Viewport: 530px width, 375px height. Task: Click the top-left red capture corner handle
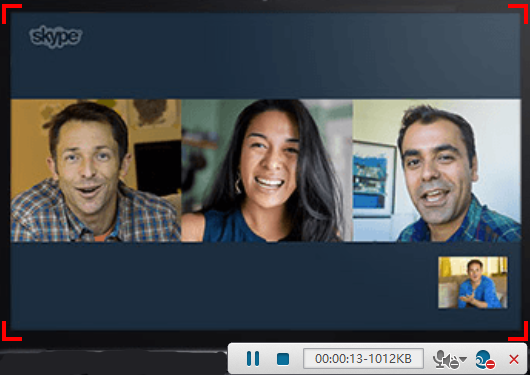click(x=10, y=13)
